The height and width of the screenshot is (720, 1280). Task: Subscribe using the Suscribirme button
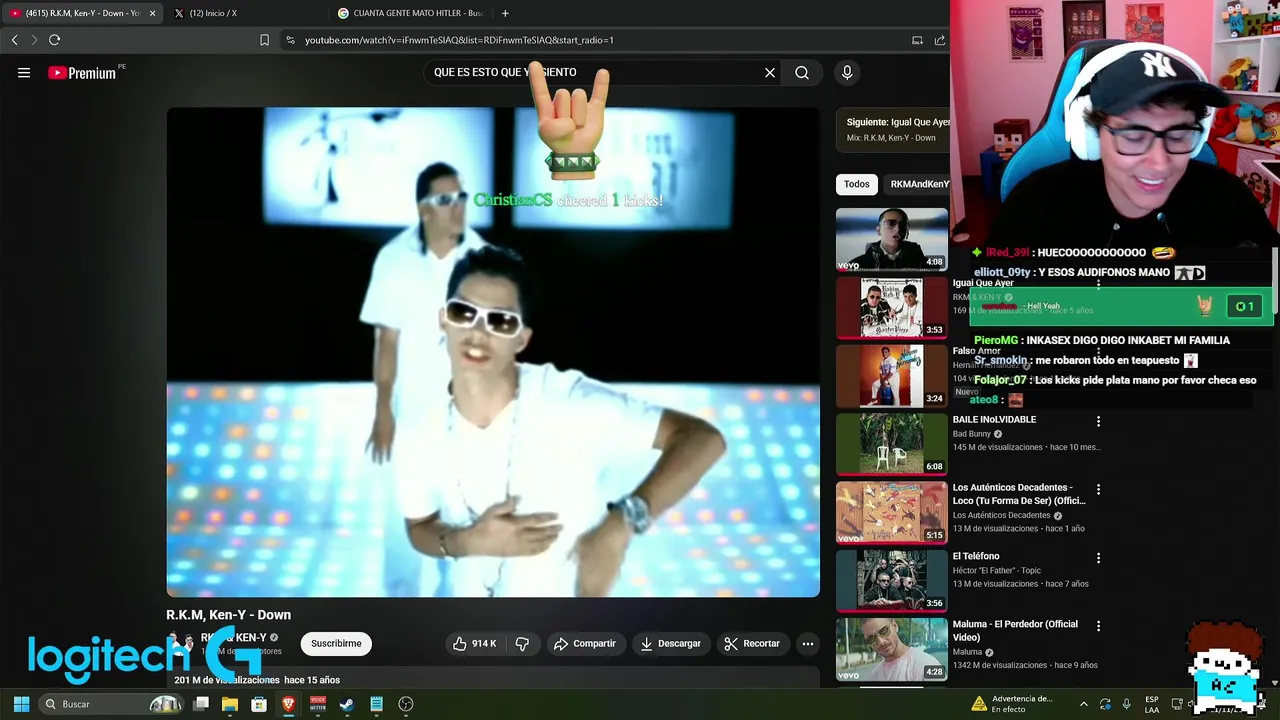(336, 644)
